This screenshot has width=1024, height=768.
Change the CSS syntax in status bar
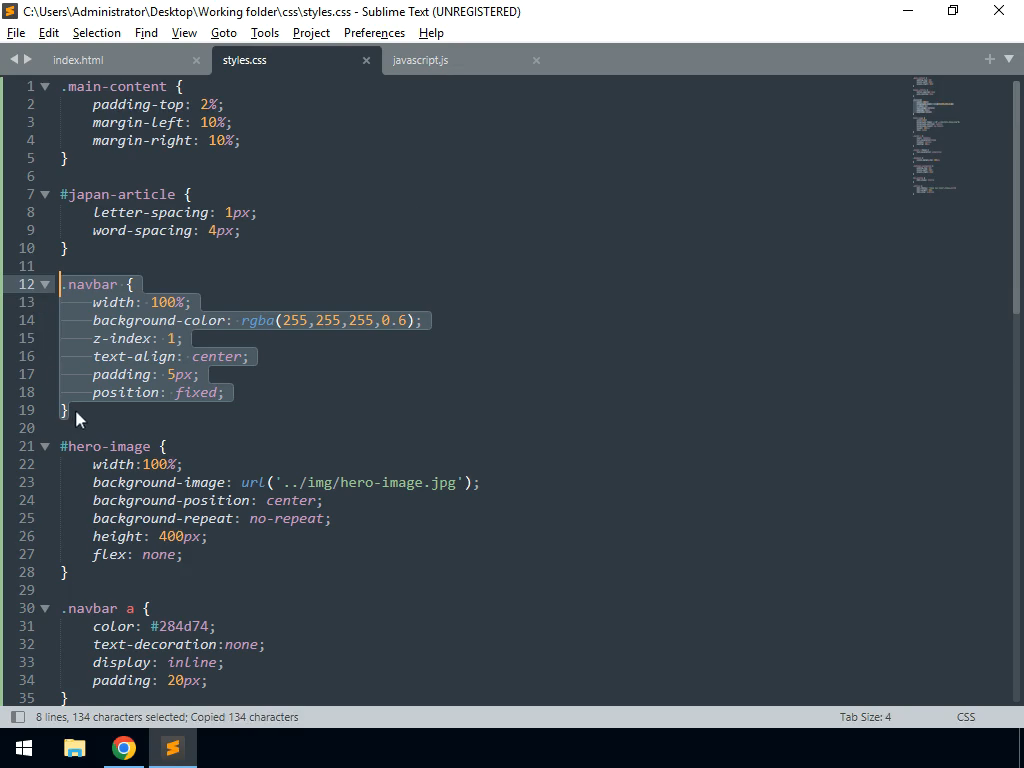coord(966,717)
